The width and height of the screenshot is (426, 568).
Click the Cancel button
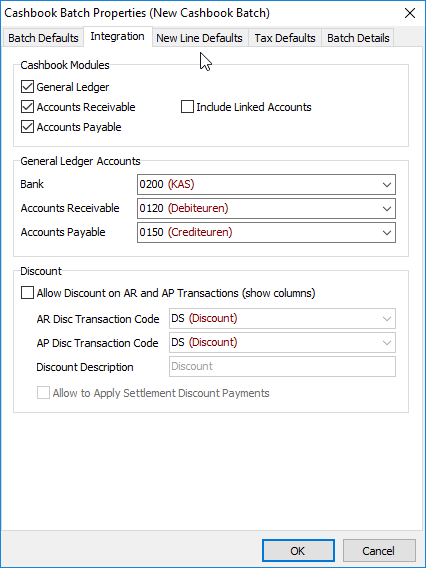point(379,551)
